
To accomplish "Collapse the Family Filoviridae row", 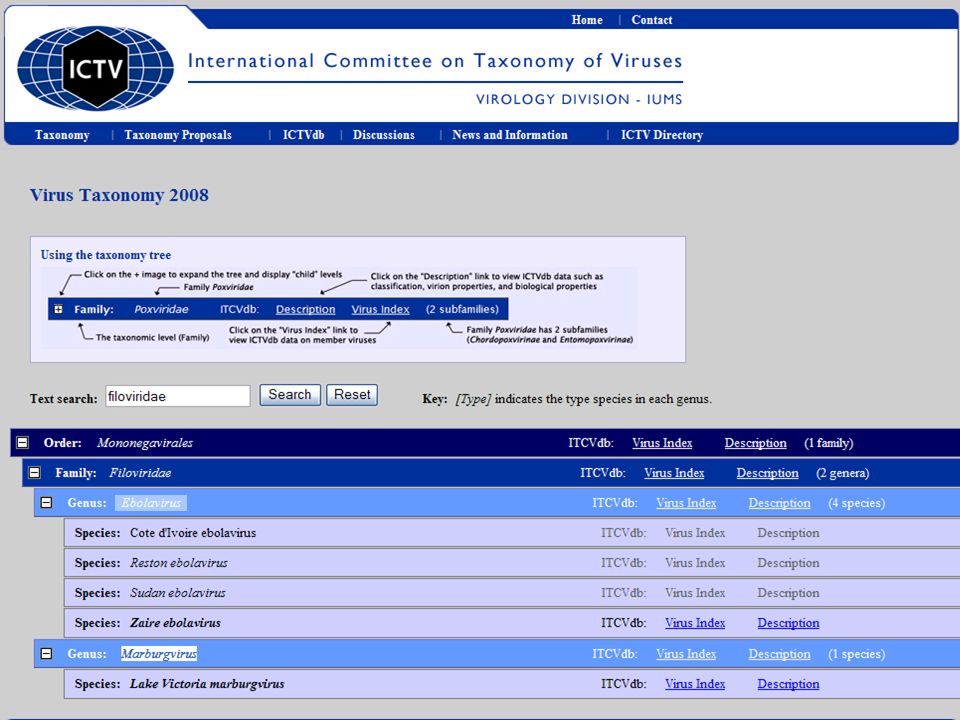I will pyautogui.click(x=34, y=472).
